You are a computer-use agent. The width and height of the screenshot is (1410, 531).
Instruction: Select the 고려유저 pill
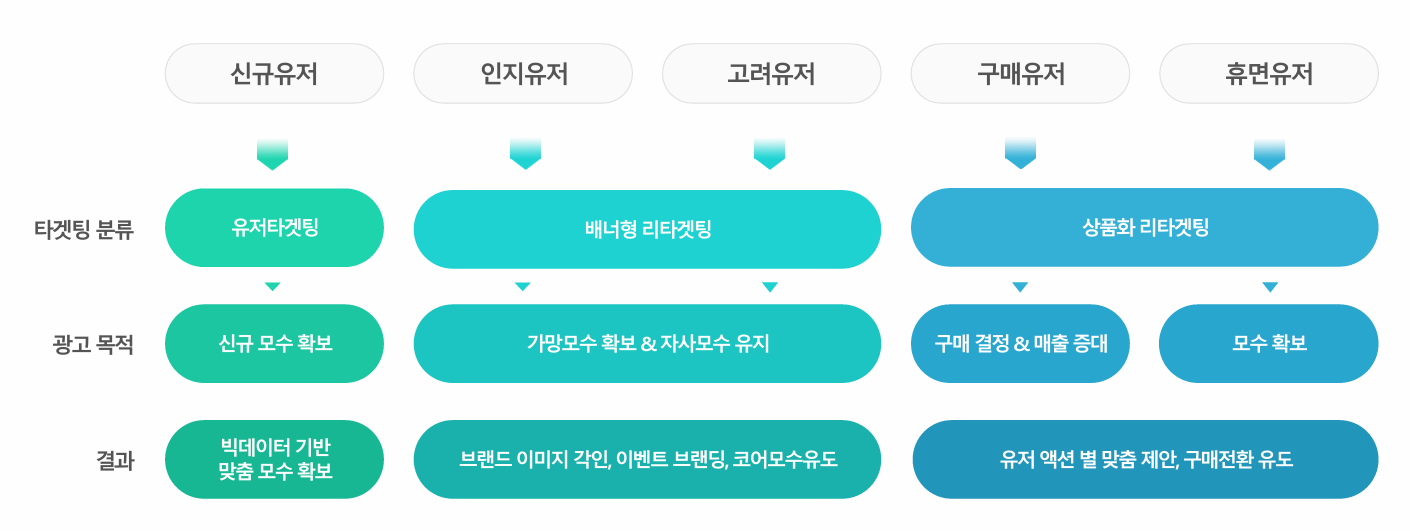click(x=772, y=74)
